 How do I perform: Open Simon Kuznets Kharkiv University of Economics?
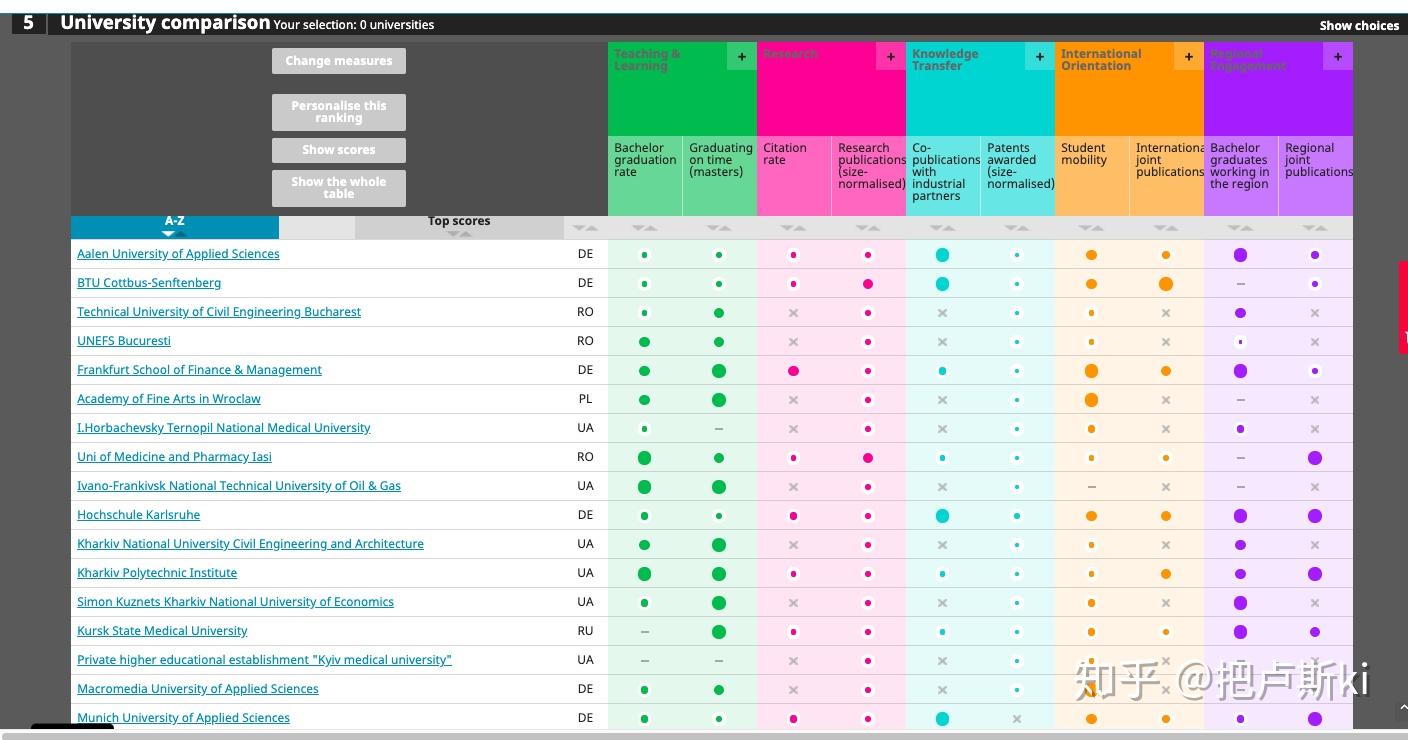(235, 602)
